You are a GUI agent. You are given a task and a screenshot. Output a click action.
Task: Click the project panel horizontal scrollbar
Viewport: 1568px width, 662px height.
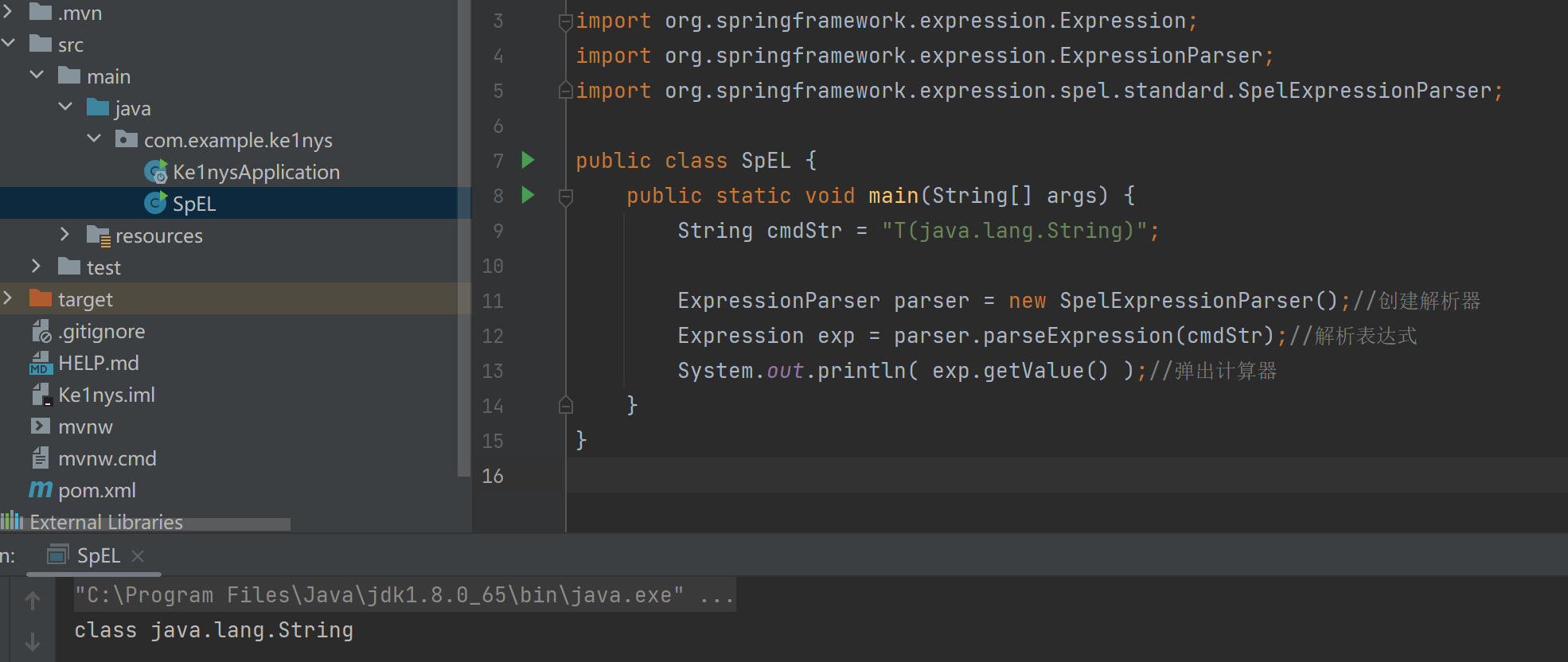[159, 524]
